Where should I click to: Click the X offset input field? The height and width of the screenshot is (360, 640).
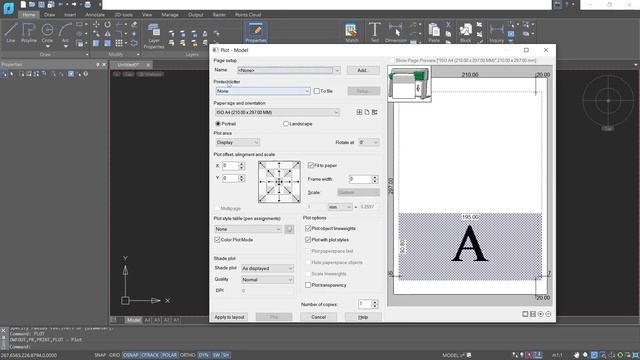click(x=230, y=166)
